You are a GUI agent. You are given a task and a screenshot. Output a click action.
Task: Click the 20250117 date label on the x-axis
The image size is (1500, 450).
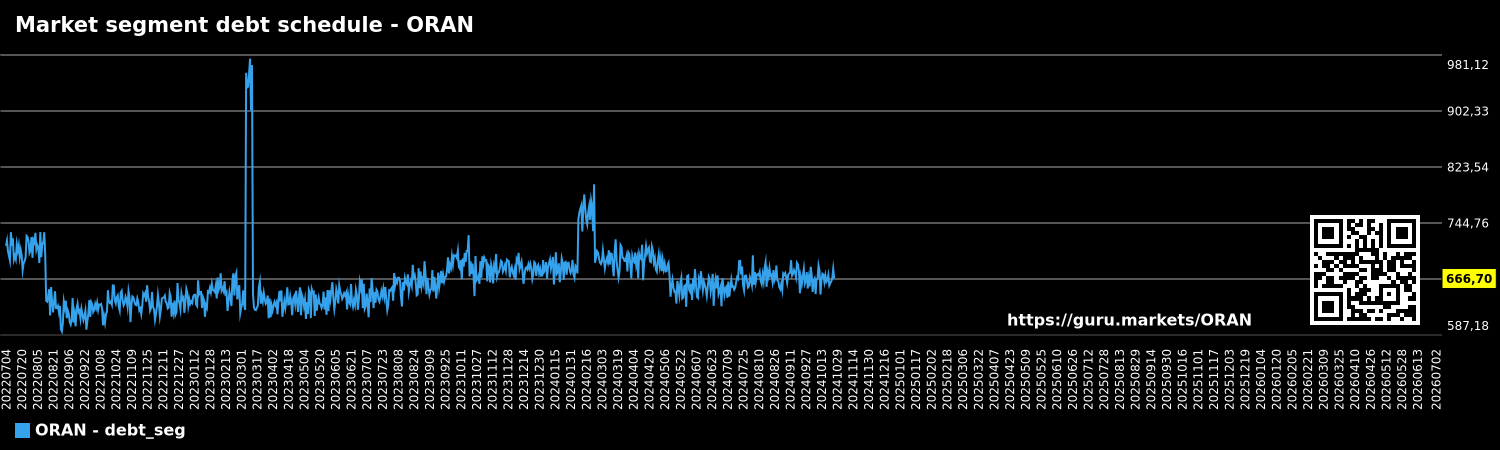916,378
